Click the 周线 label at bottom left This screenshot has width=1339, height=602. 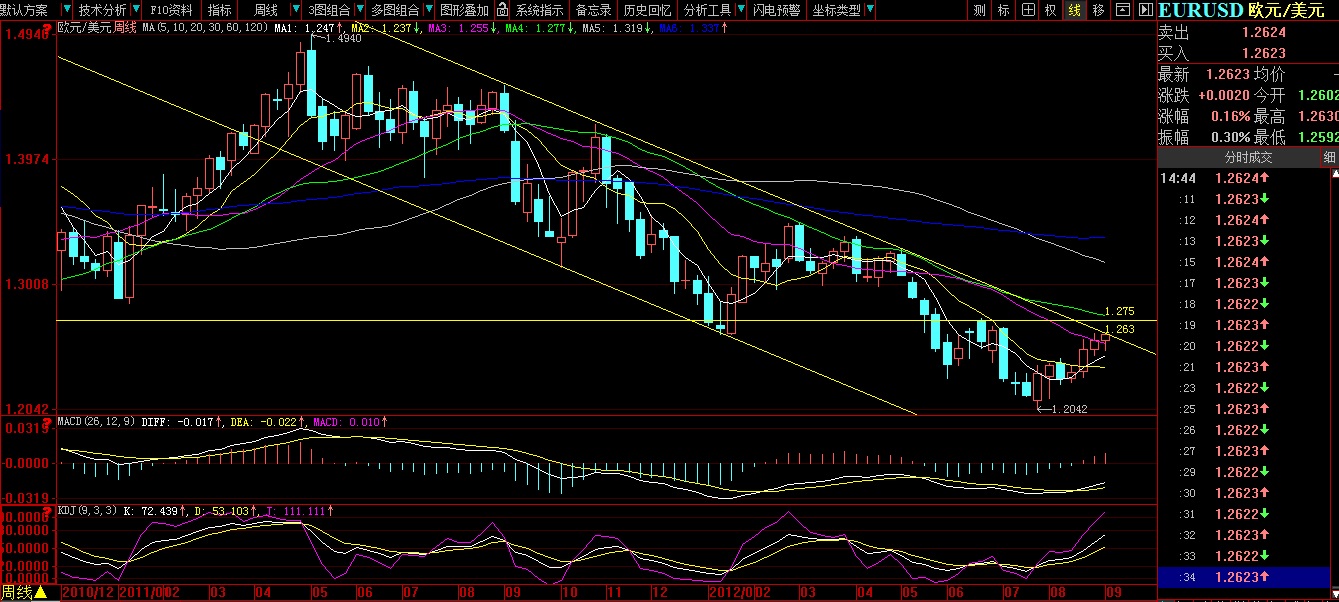pos(15,593)
